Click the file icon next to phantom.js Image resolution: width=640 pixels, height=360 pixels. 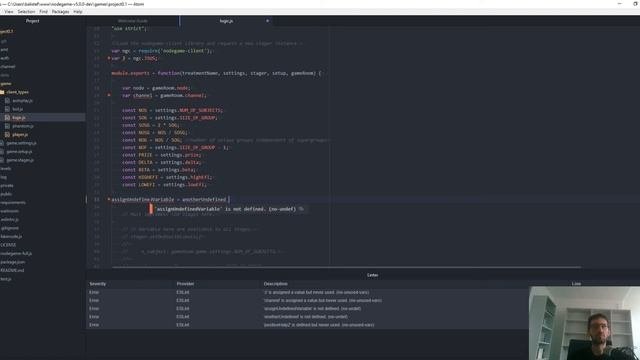pyautogui.click(x=7, y=126)
